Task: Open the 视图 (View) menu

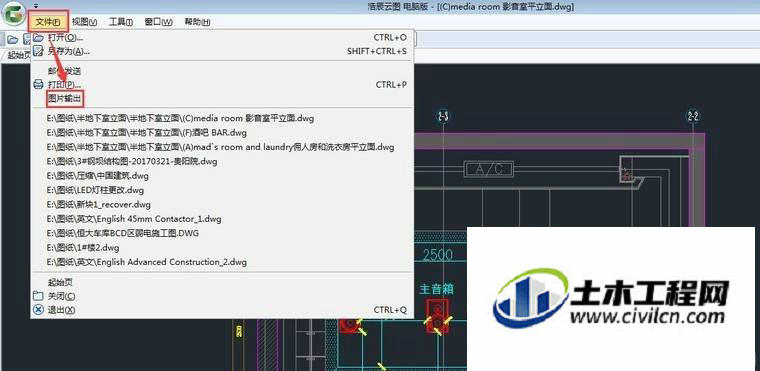Action: (84, 22)
